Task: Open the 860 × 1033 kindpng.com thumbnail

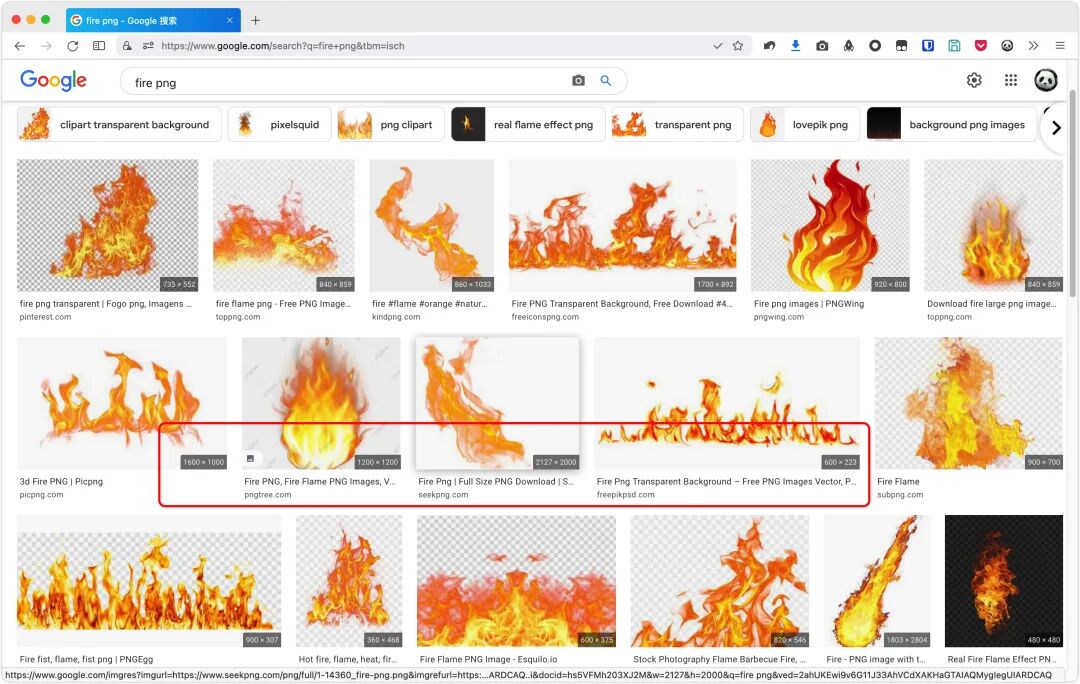Action: coord(431,225)
